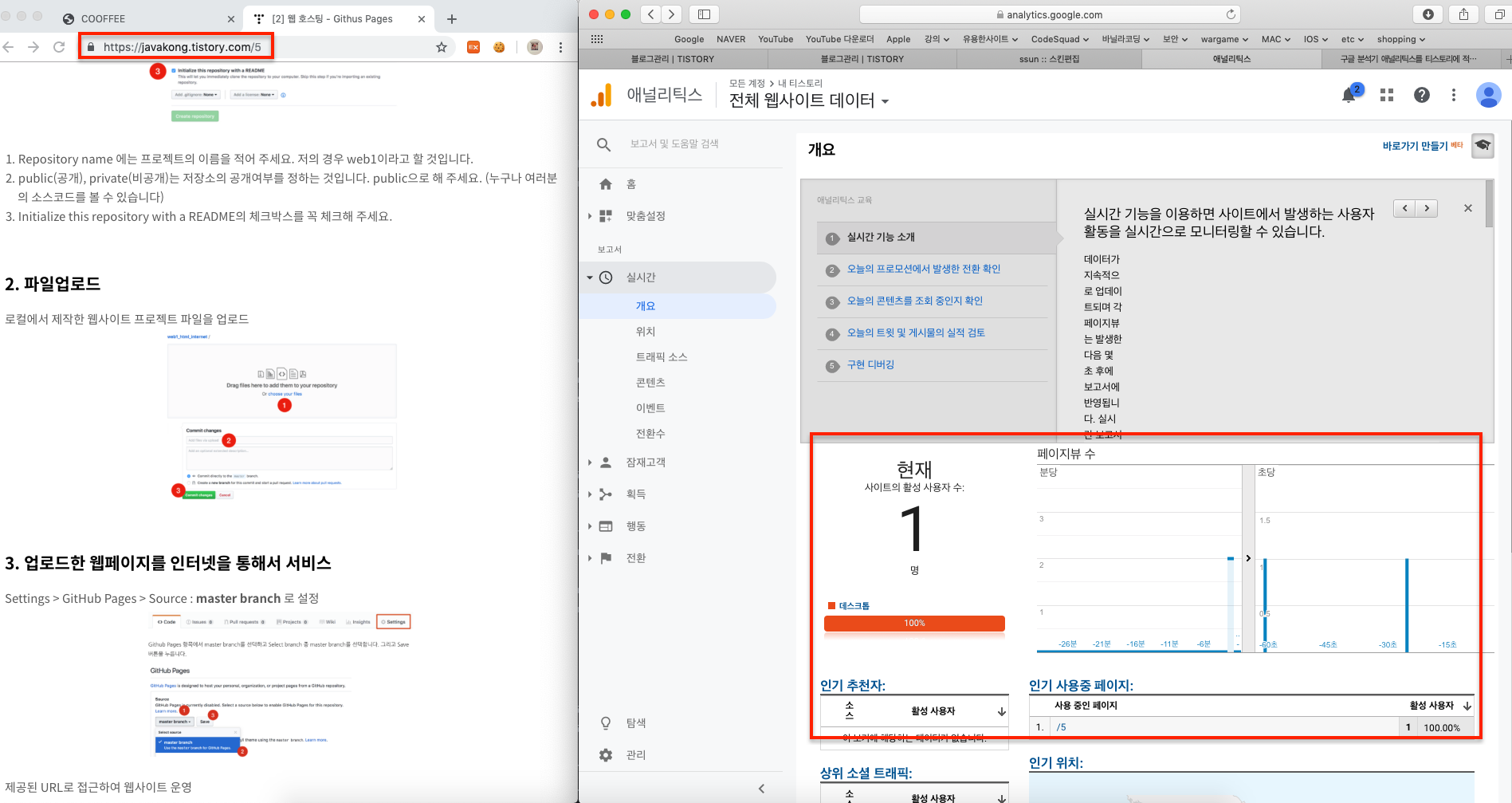Open 관리 admin settings in sidebar
The image size is (1512, 803).
[x=635, y=755]
